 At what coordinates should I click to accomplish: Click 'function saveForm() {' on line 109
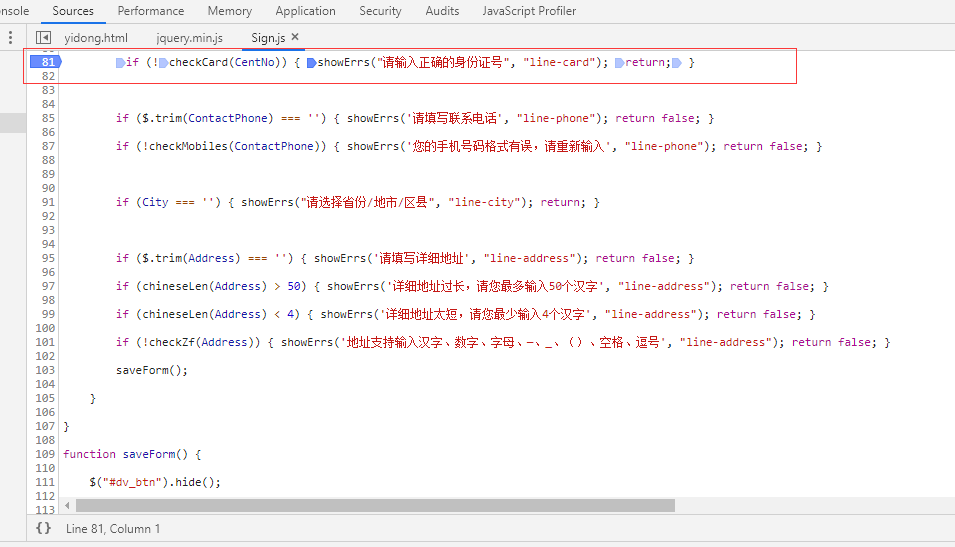pyautogui.click(x=132, y=454)
